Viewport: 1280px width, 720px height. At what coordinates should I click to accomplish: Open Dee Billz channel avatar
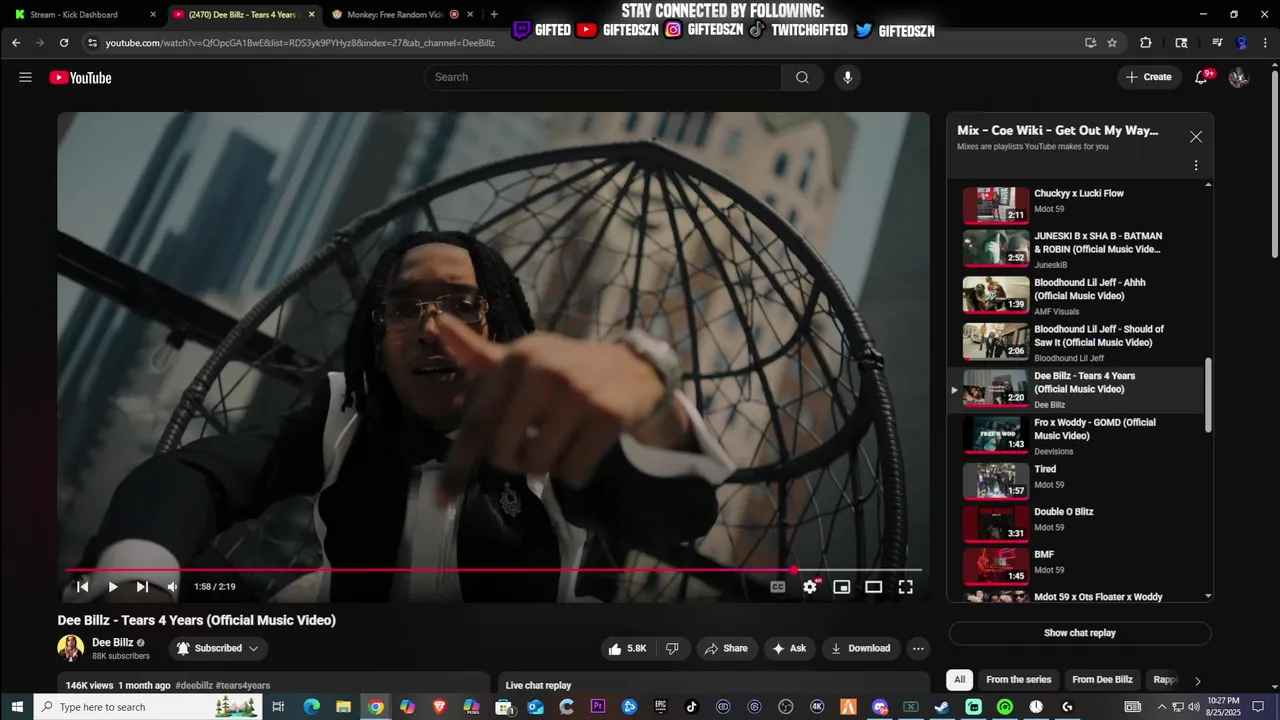click(70, 648)
